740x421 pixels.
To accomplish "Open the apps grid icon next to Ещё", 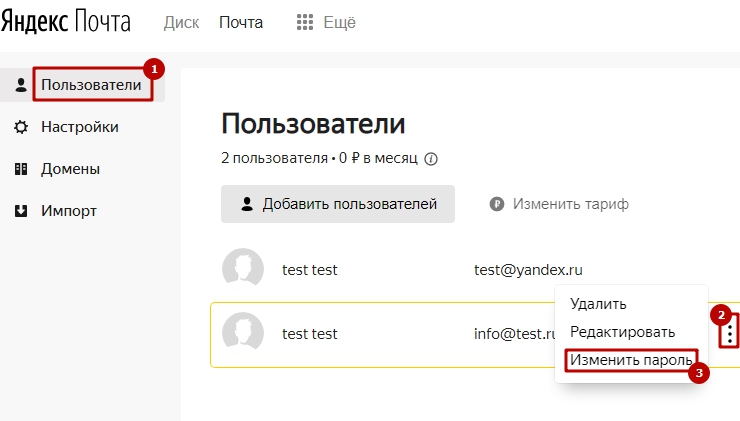I will tap(306, 22).
